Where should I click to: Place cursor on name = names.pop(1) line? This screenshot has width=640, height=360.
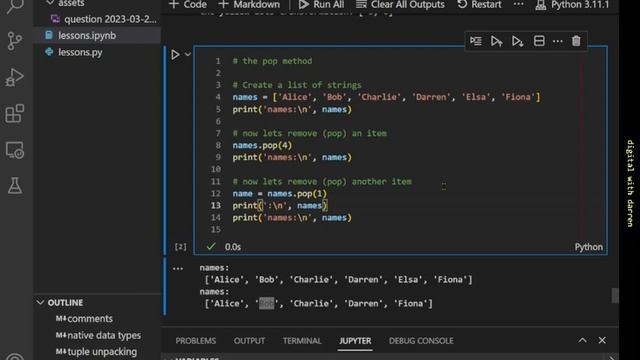[280, 193]
